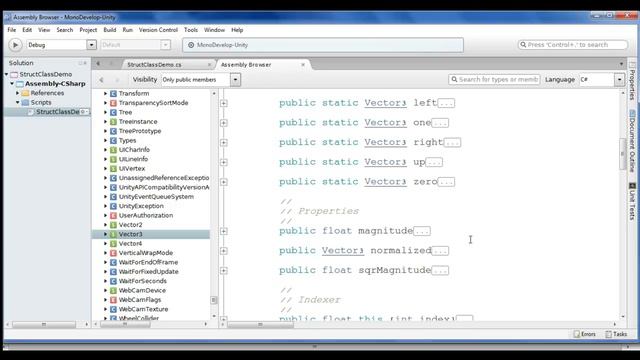Open the Document Outline side panel tab
This screenshot has width=640, height=360.
pyautogui.click(x=632, y=141)
